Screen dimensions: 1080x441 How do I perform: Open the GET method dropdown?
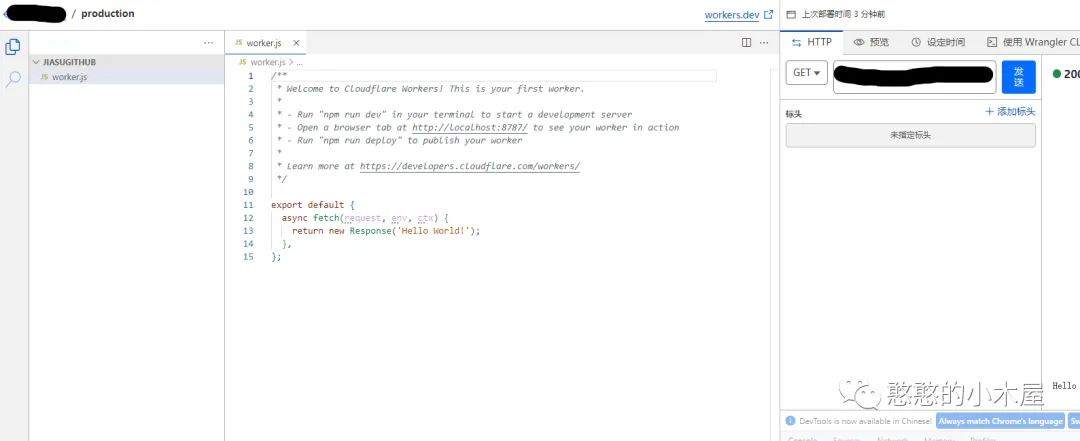tap(806, 73)
